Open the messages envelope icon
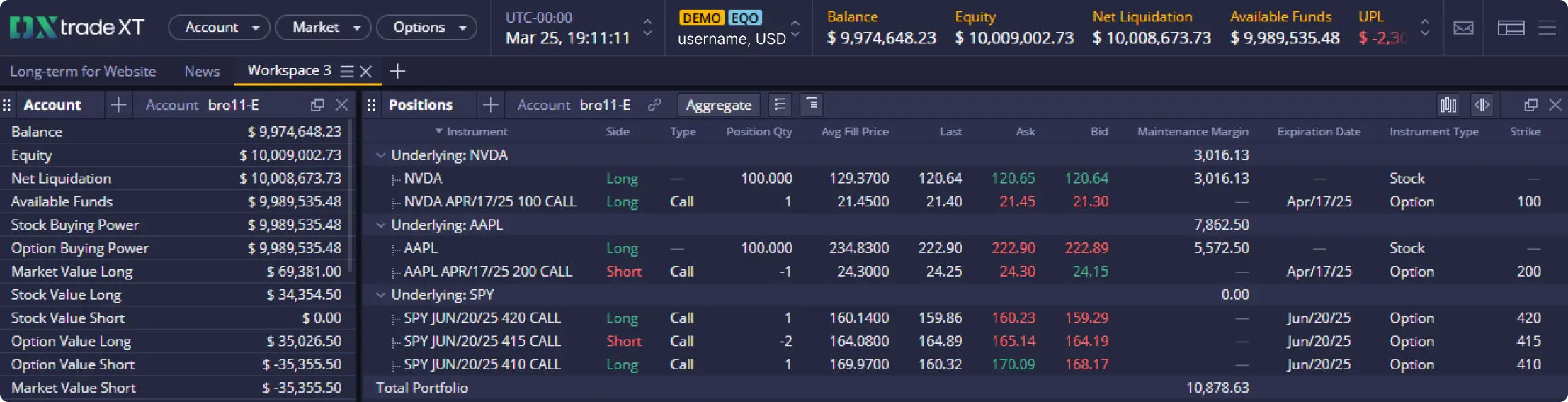 click(x=1463, y=28)
